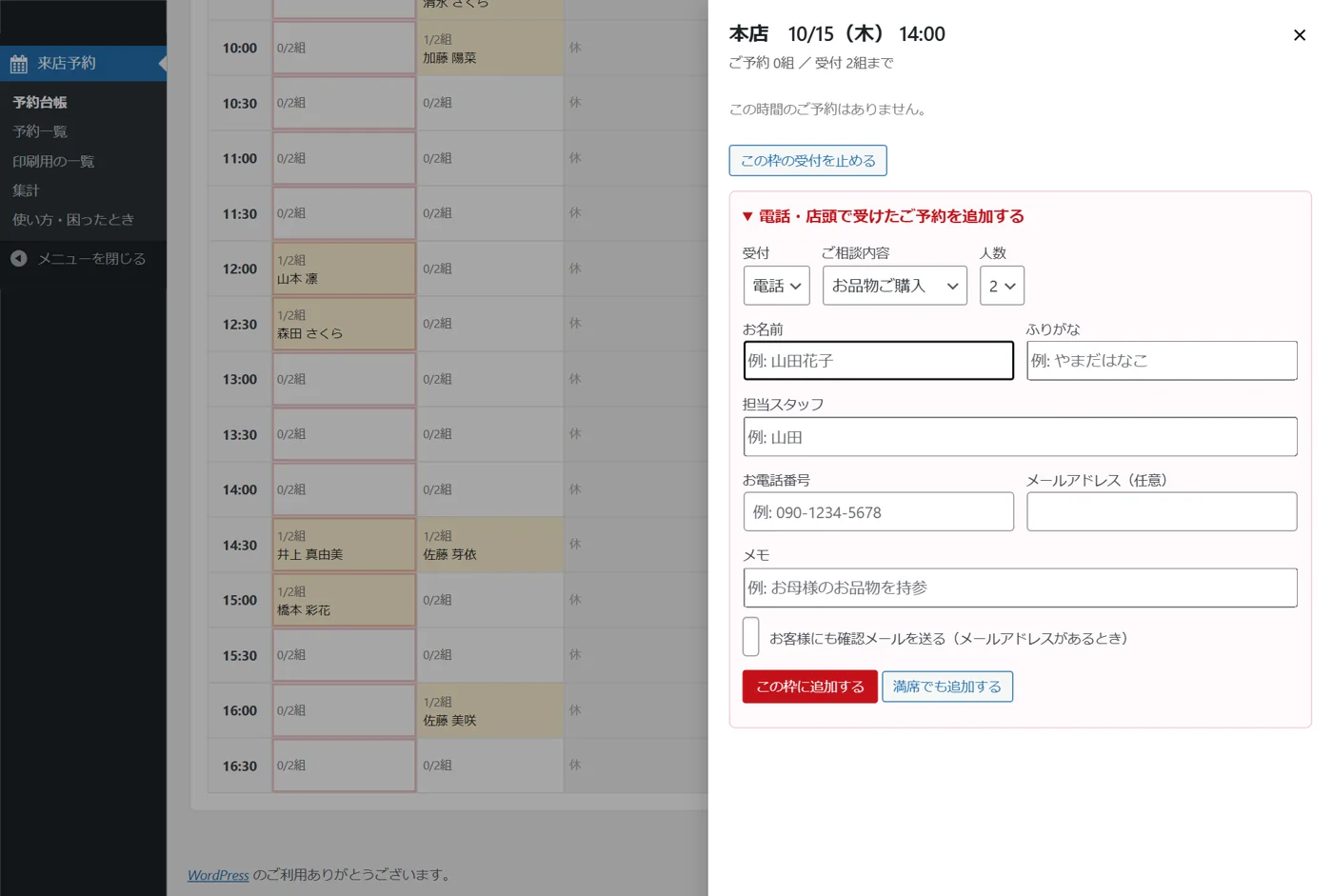
Task: Click the ご予約 0組 ／ 受付 2組まで text
Action: (811, 63)
